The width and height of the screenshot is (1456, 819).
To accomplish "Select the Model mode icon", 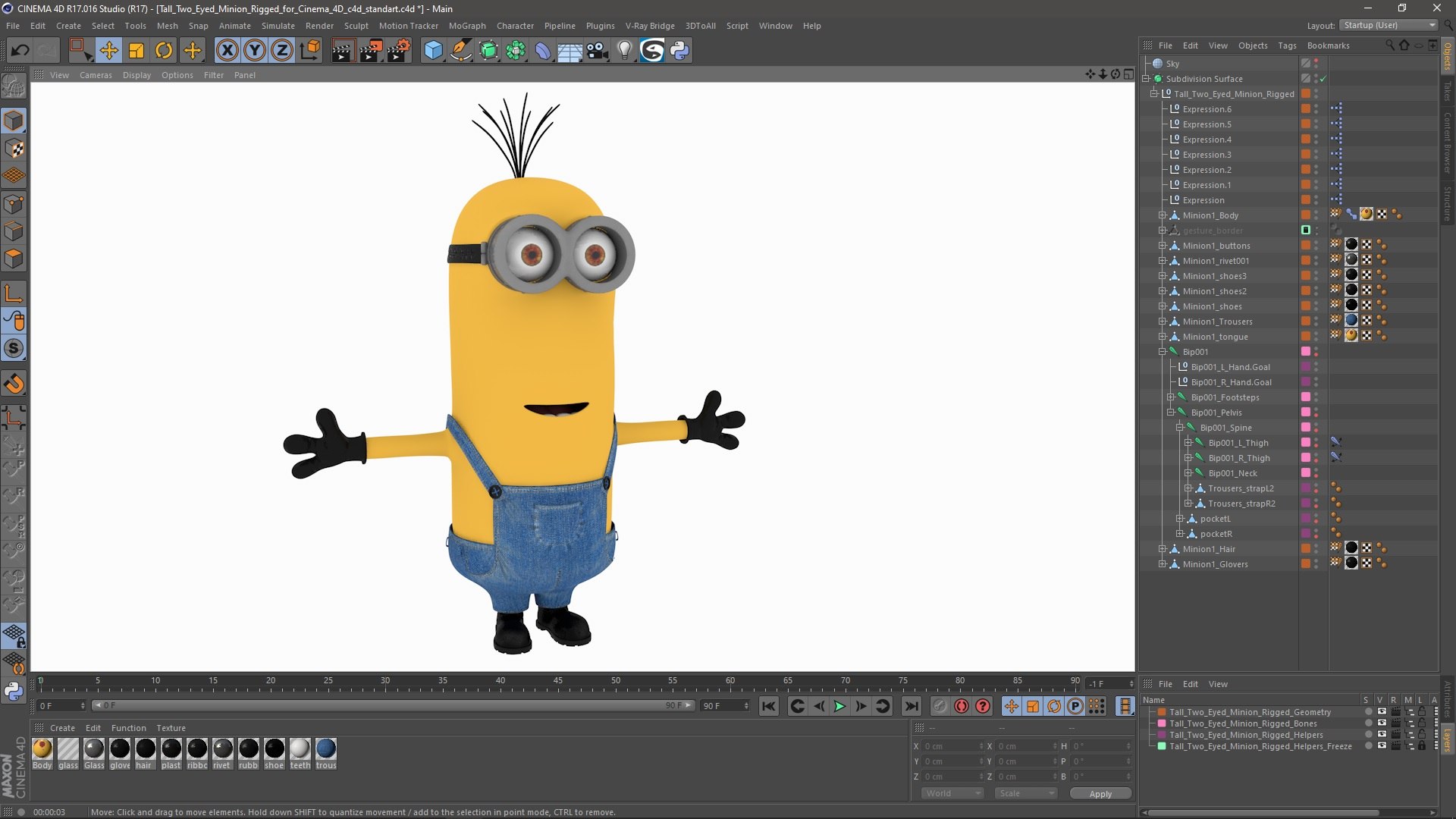I will 14,121.
